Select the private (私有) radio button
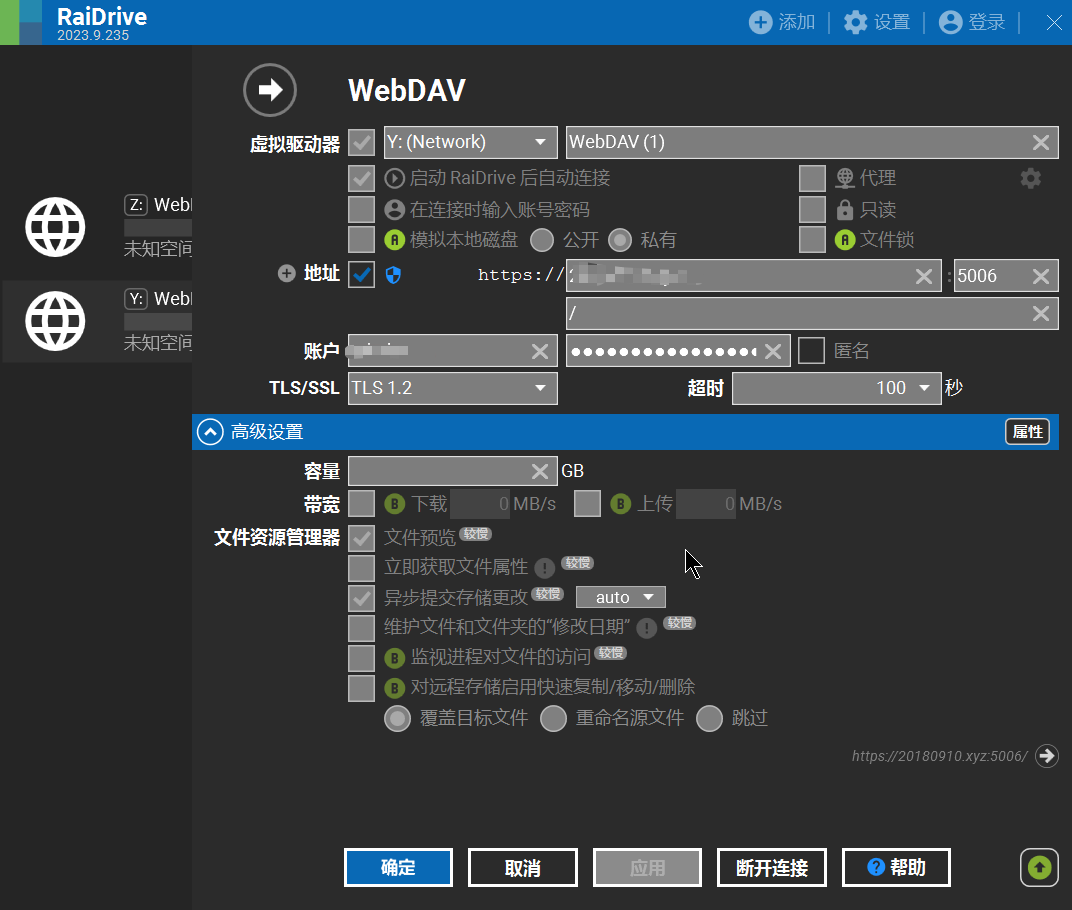This screenshot has width=1072, height=910. (x=620, y=240)
